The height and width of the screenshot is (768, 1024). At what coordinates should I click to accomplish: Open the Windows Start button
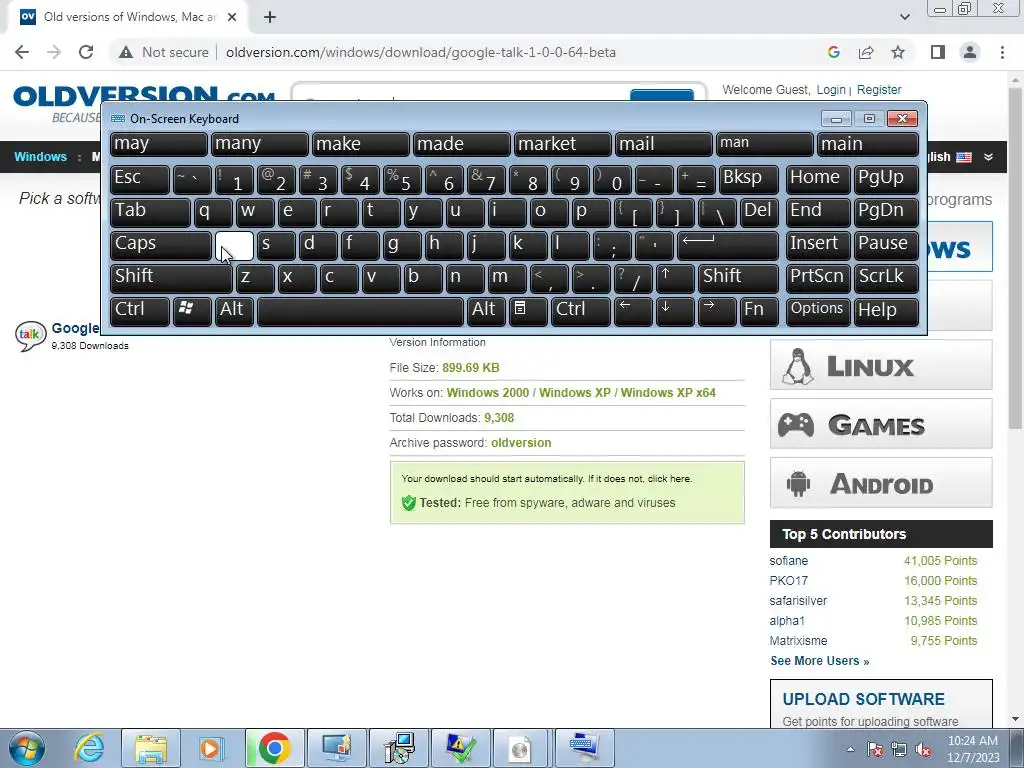pos(26,748)
